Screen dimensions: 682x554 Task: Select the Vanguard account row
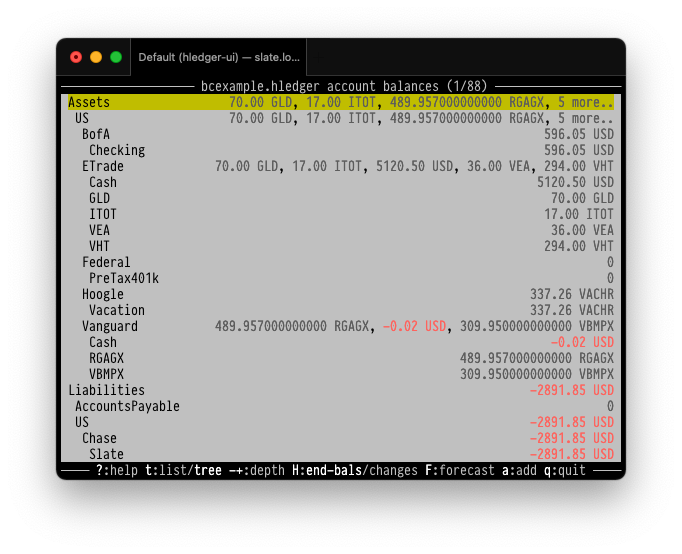pos(109,326)
